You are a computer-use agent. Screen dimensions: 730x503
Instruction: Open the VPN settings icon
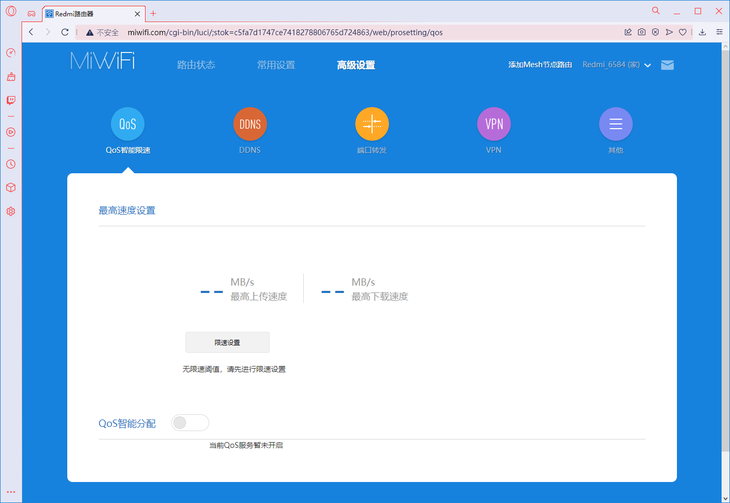(x=493, y=124)
